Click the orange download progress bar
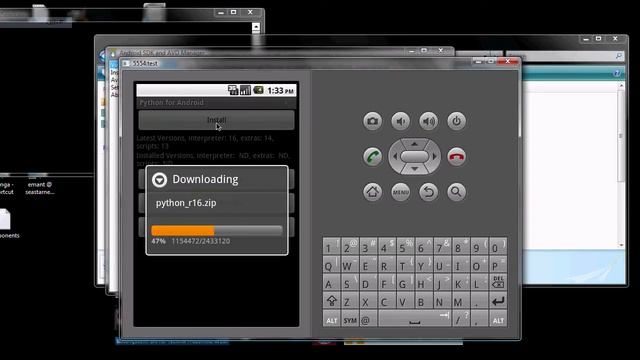Image resolution: width=640 pixels, height=360 pixels. pos(217,231)
